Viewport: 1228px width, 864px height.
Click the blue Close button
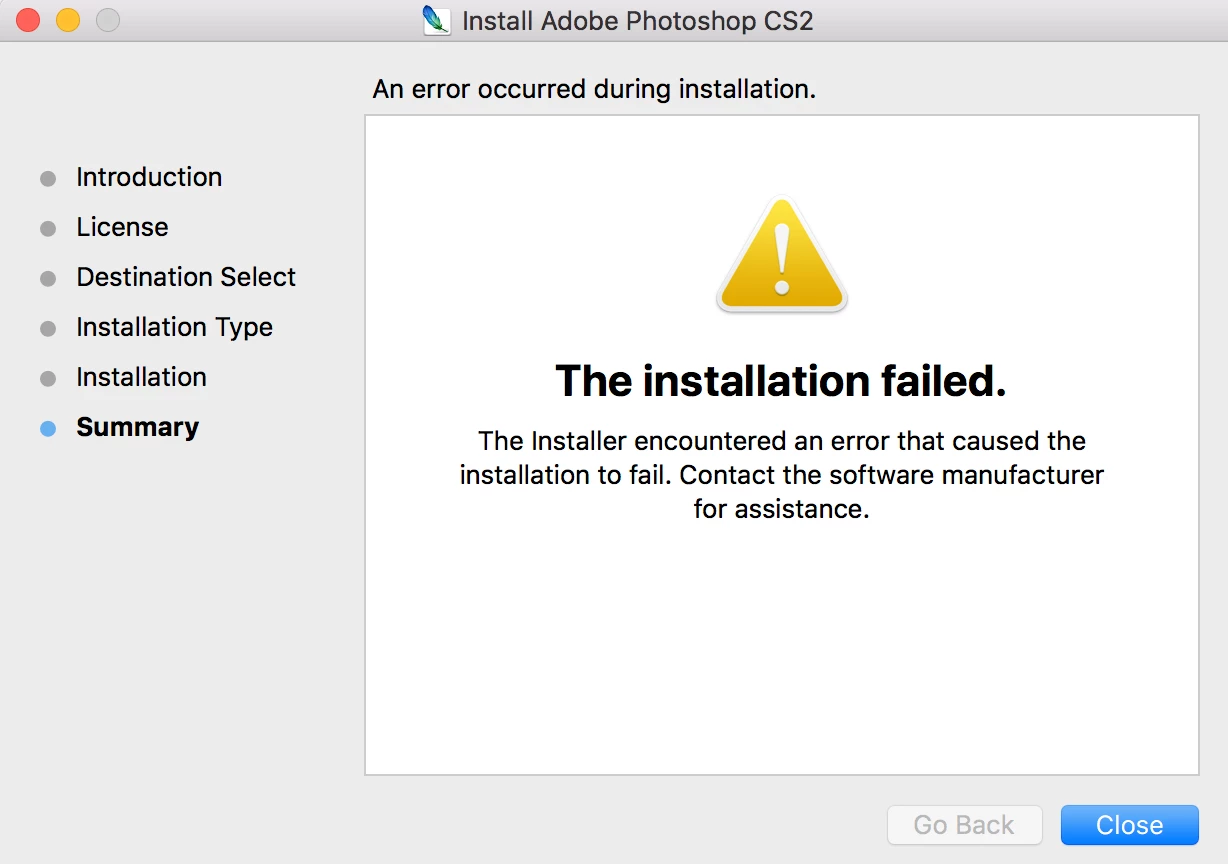click(1129, 825)
